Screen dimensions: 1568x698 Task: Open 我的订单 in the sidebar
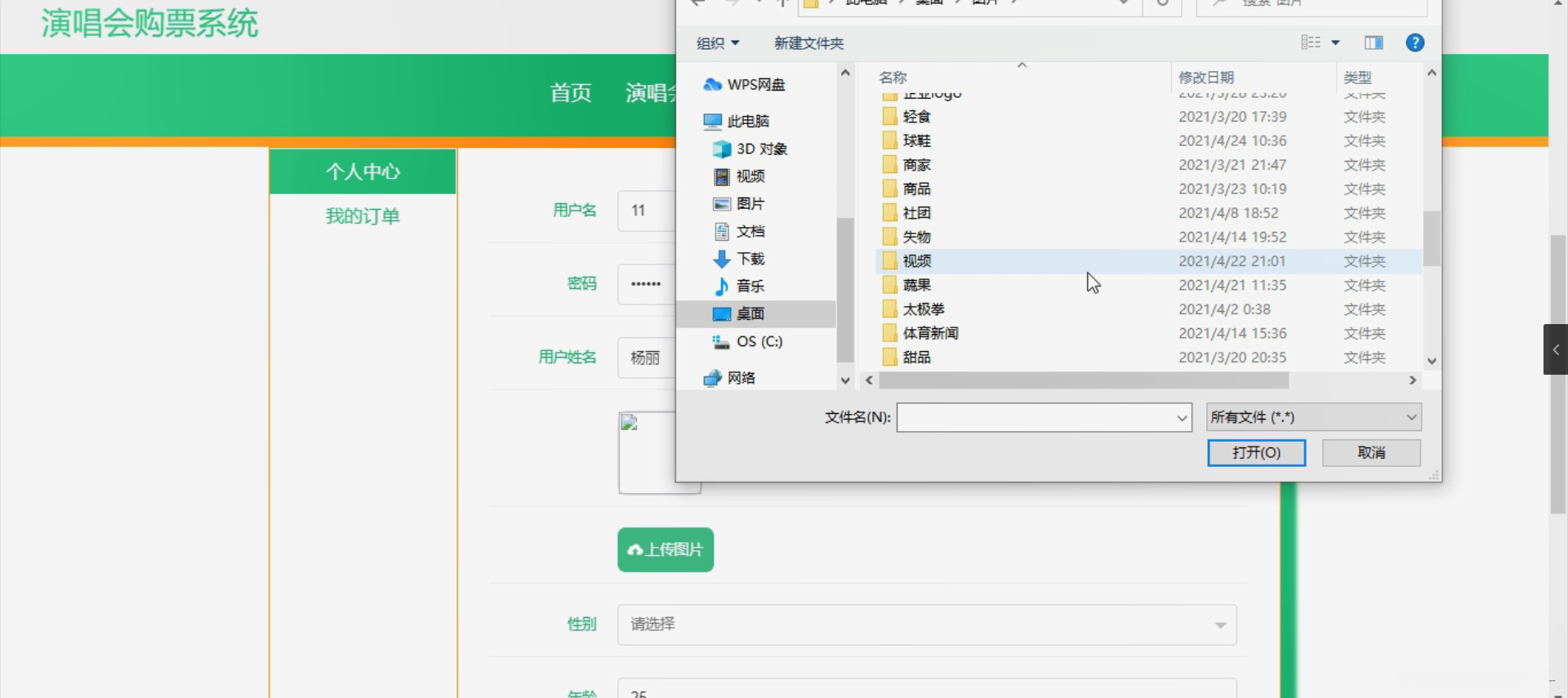click(x=363, y=216)
